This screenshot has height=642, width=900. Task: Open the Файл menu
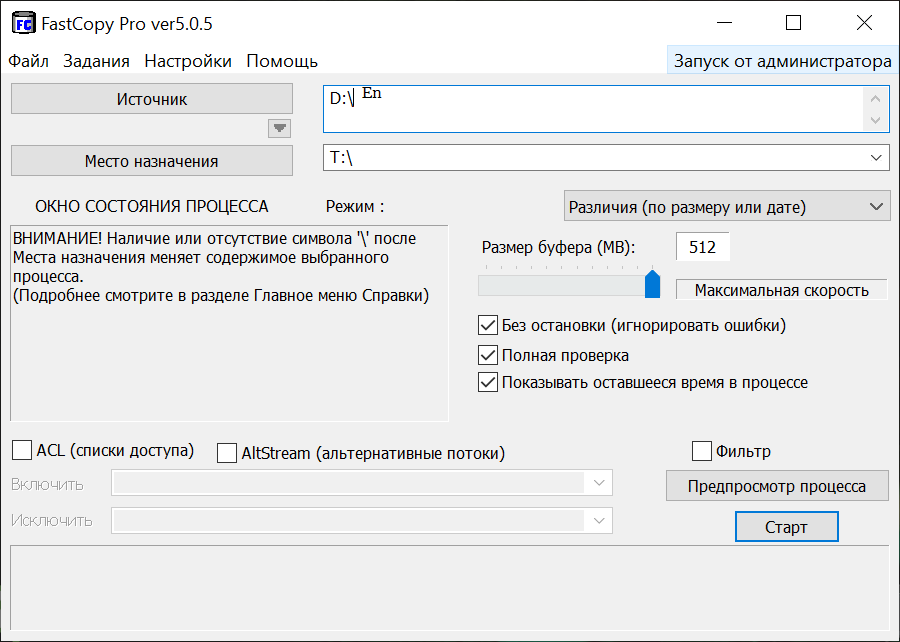pyautogui.click(x=28, y=61)
